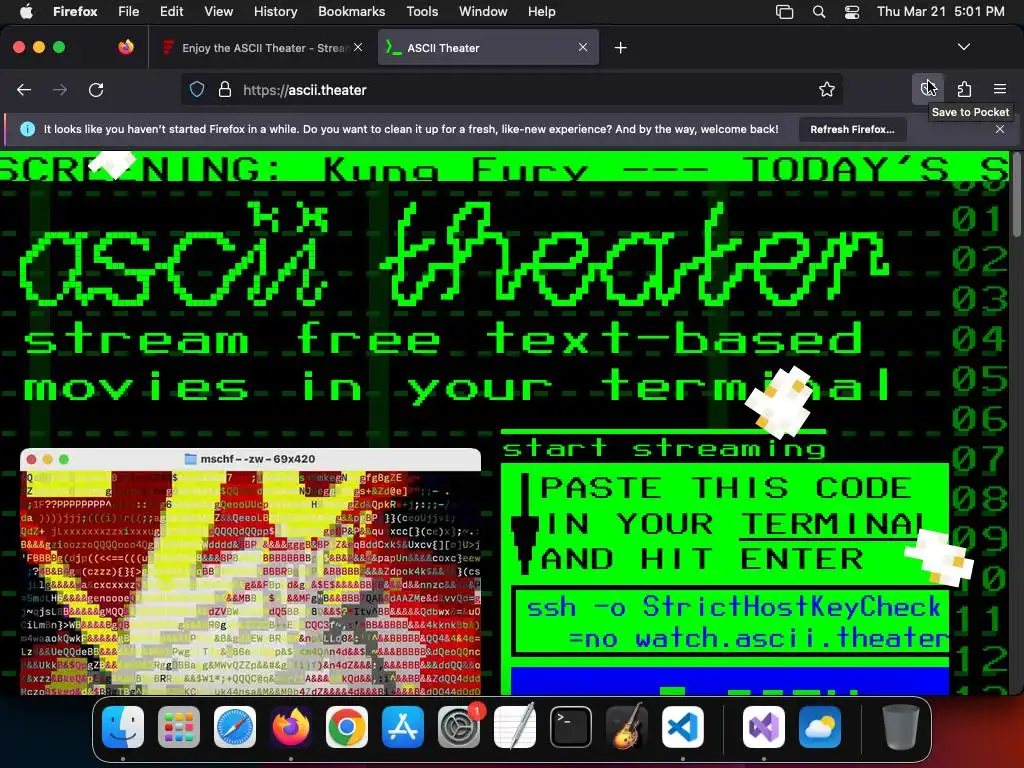The image size is (1024, 768).
Task: Go forward with the forward arrow
Action: click(x=60, y=89)
